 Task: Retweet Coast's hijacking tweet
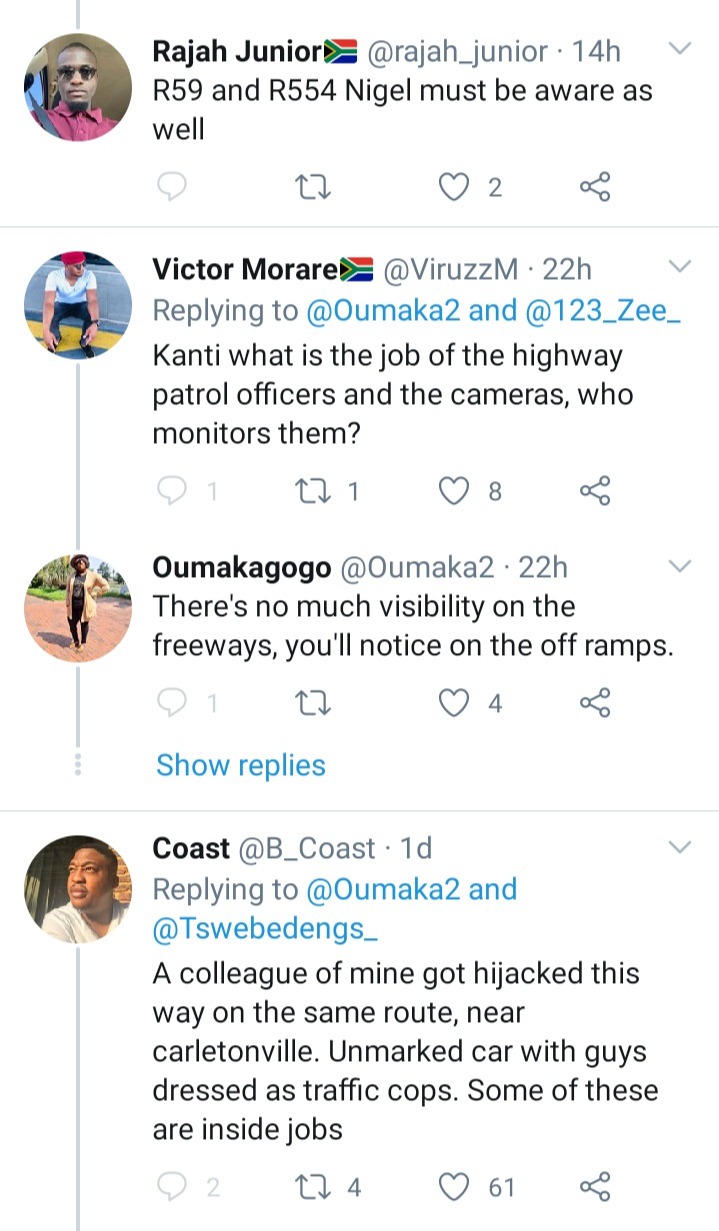(314, 1187)
